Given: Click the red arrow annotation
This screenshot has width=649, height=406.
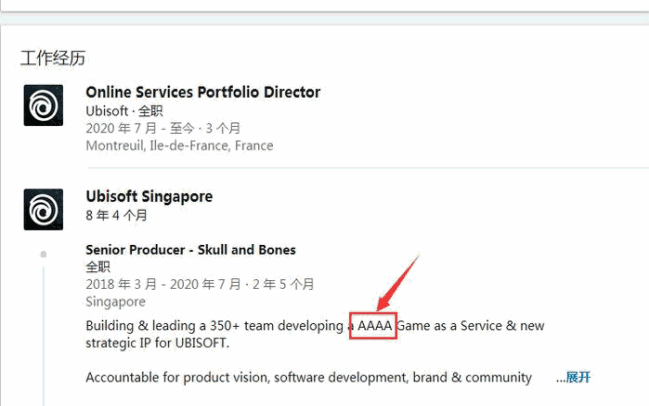Looking at the screenshot, I should (x=397, y=283).
